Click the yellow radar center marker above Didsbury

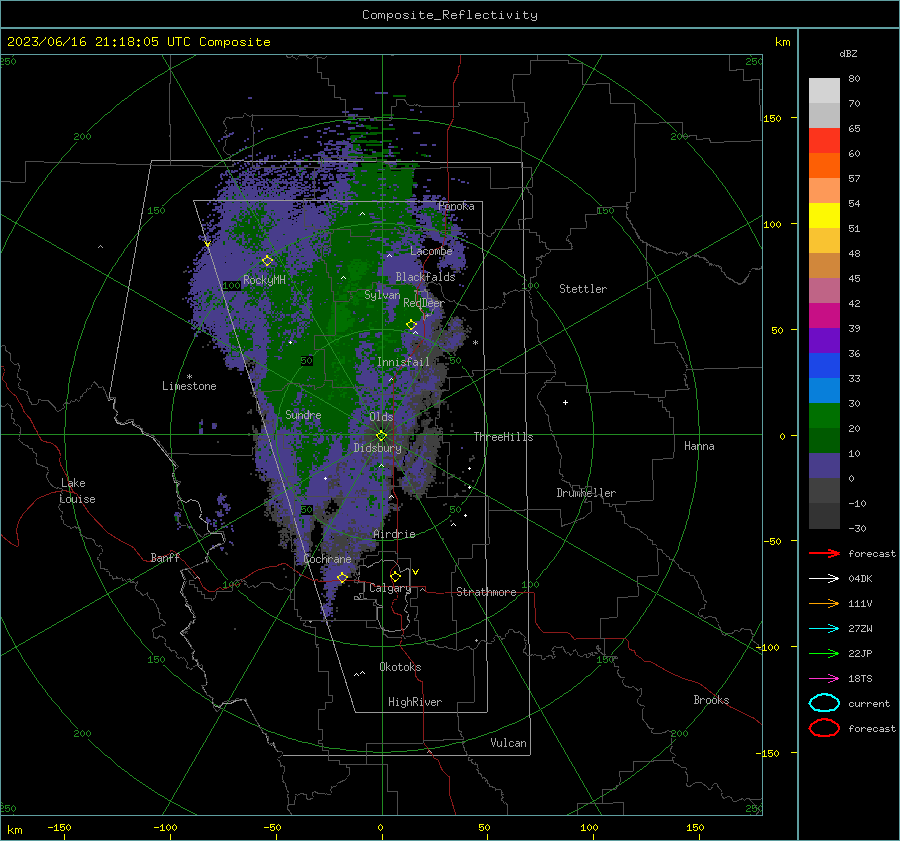[381, 436]
